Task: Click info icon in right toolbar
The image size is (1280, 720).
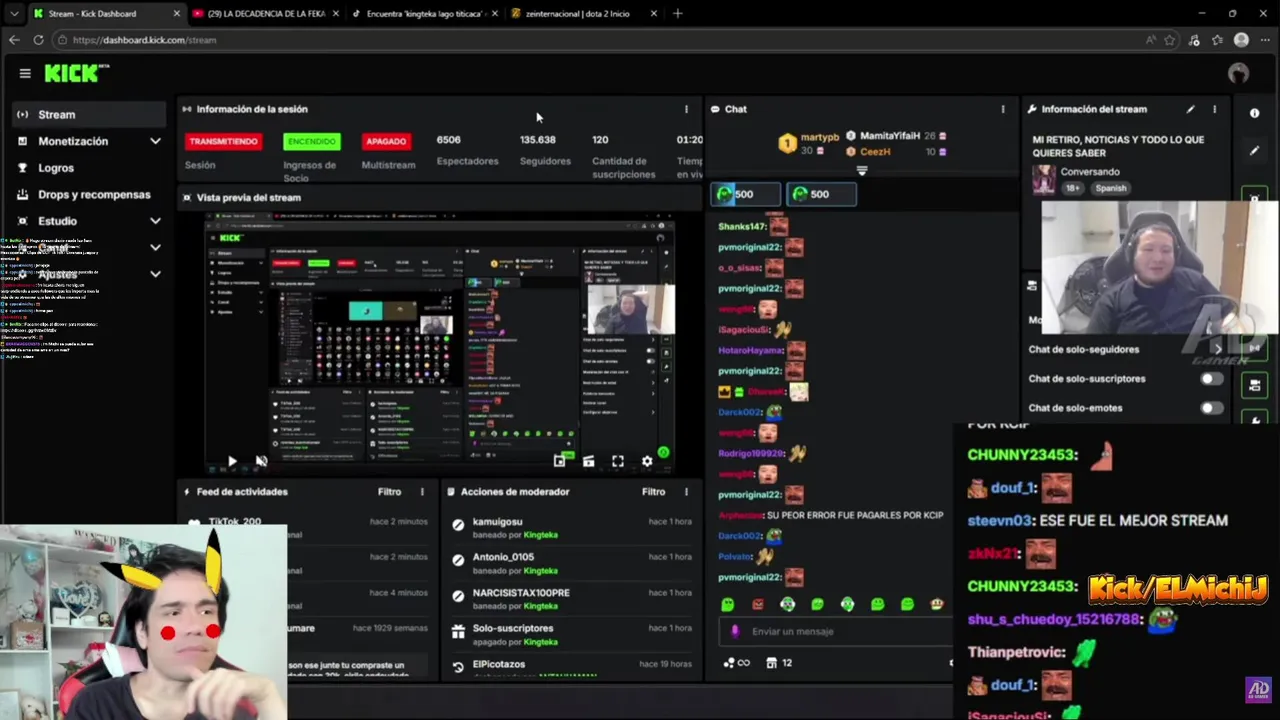Action: click(x=1254, y=113)
